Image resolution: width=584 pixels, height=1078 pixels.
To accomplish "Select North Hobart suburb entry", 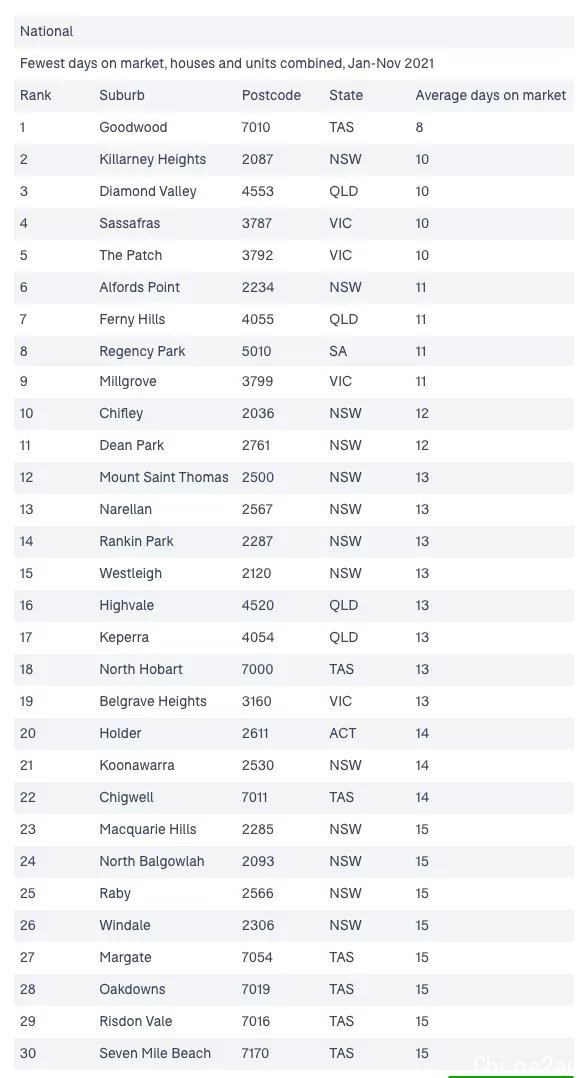I will pyautogui.click(x=141, y=669).
